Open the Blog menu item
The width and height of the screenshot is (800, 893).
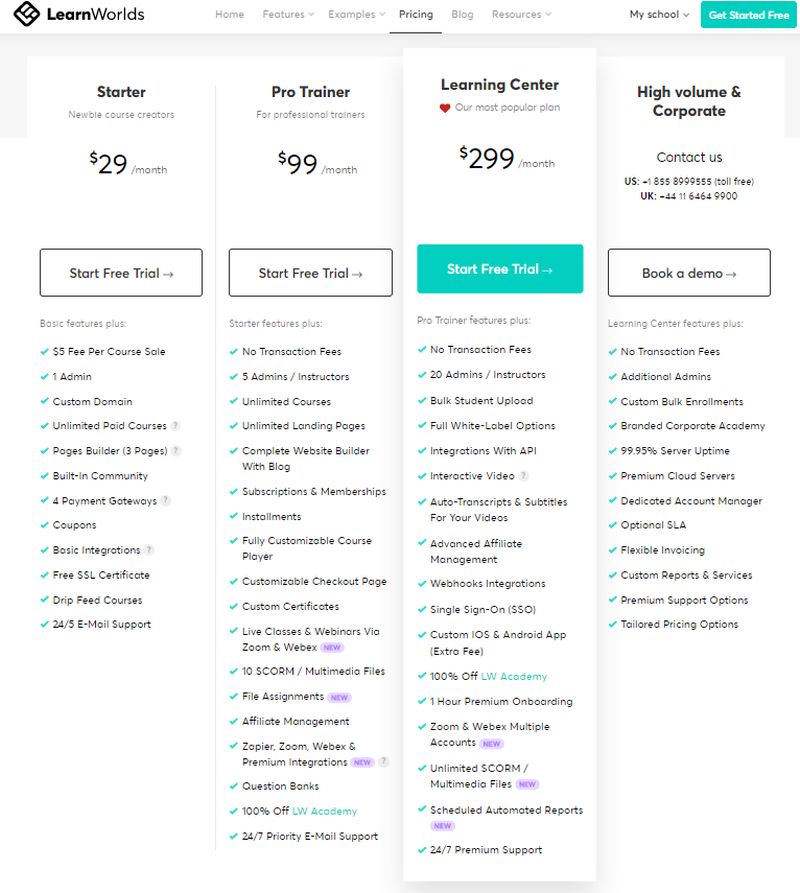pyautogui.click(x=462, y=14)
